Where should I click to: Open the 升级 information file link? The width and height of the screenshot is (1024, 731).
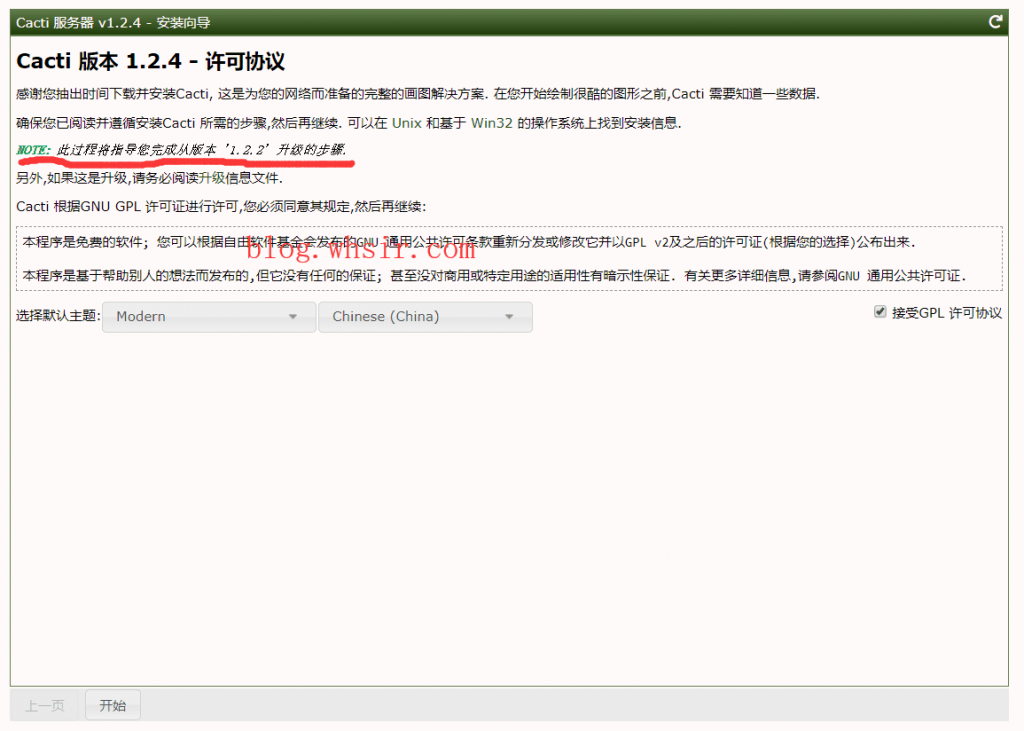212,178
